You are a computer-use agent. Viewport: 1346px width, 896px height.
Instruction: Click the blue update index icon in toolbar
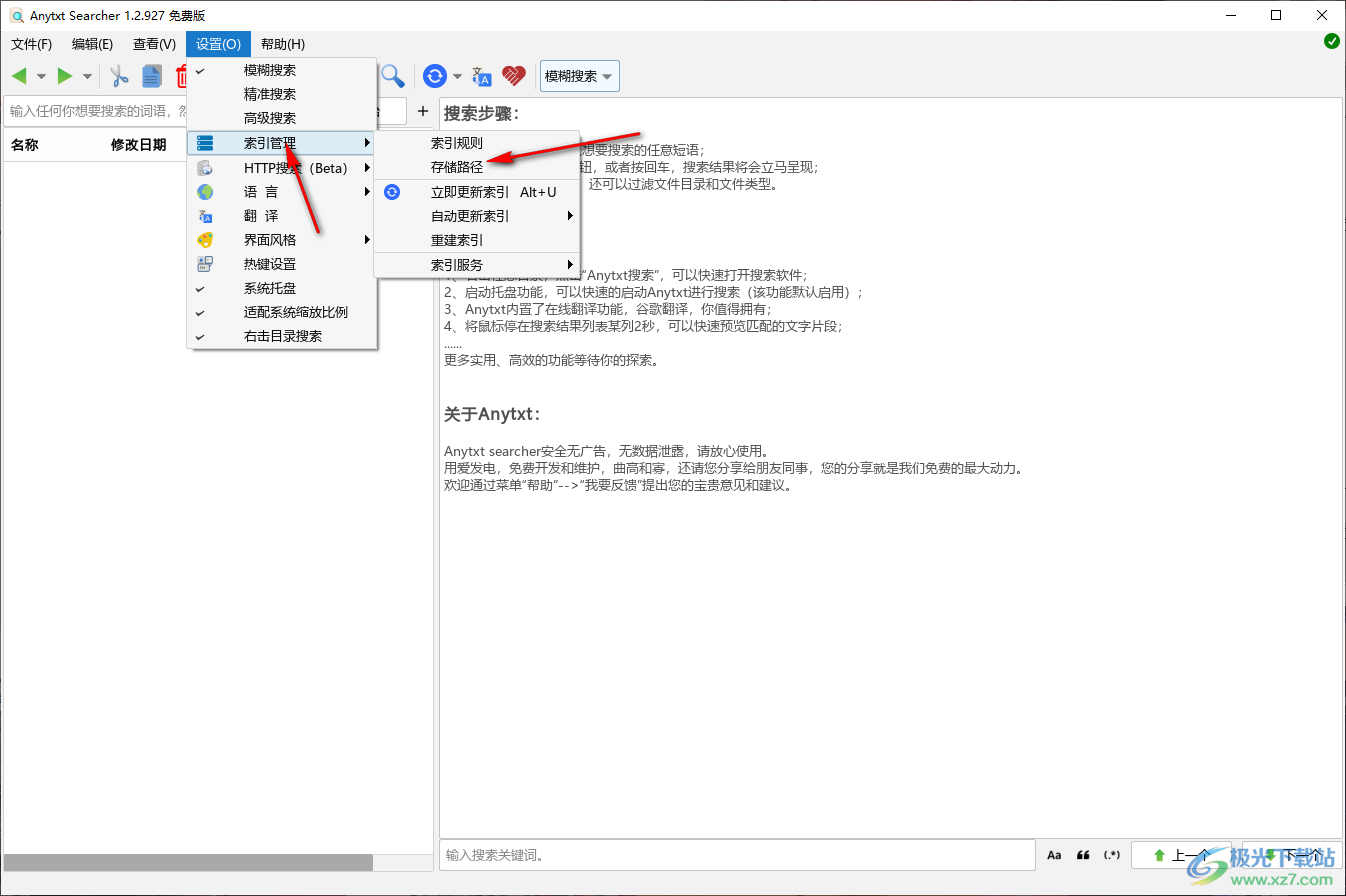tap(434, 76)
